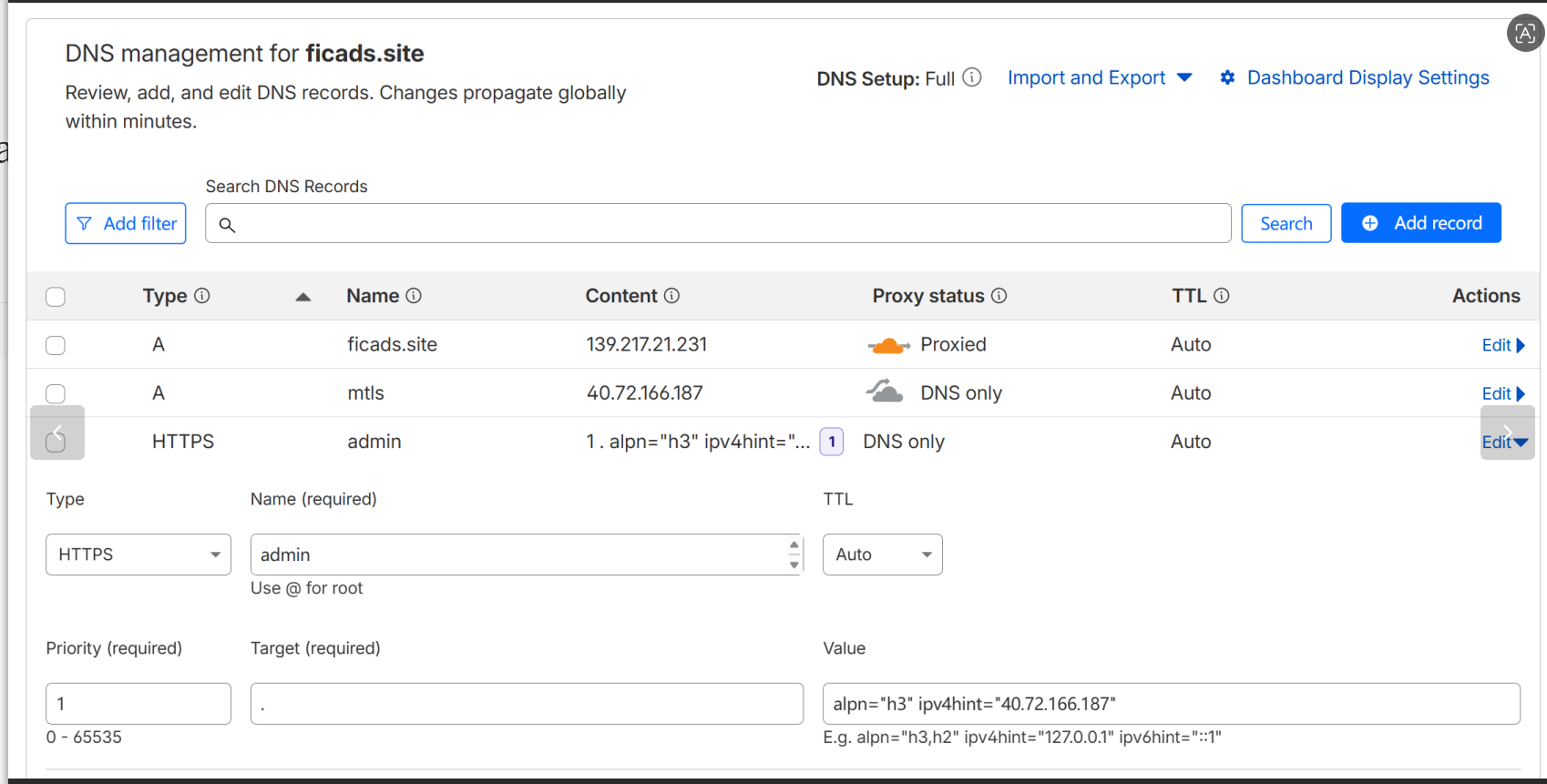Viewport: 1547px width, 784px height.
Task: Click the Add filter button
Action: pyautogui.click(x=126, y=223)
